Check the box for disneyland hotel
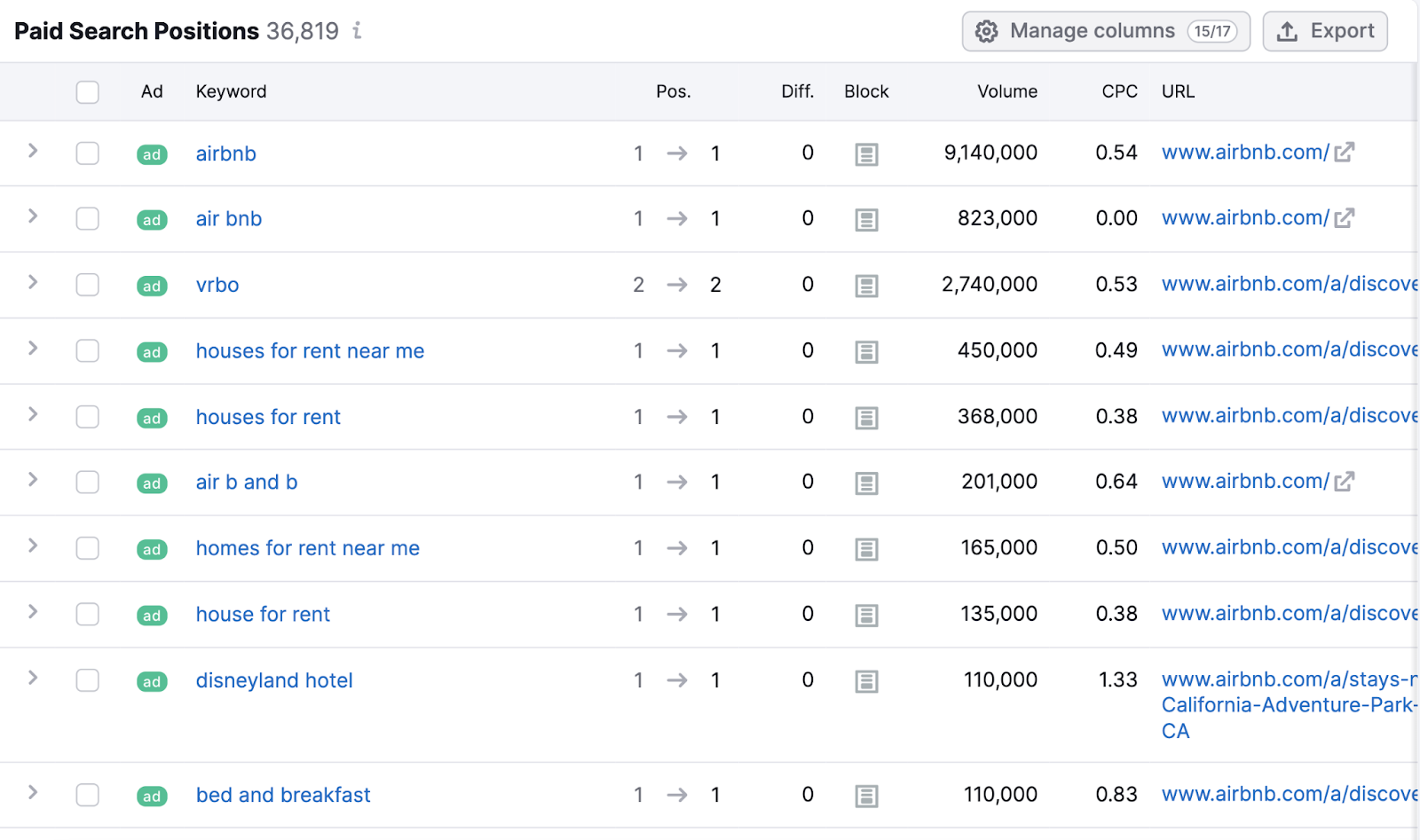 tap(88, 680)
